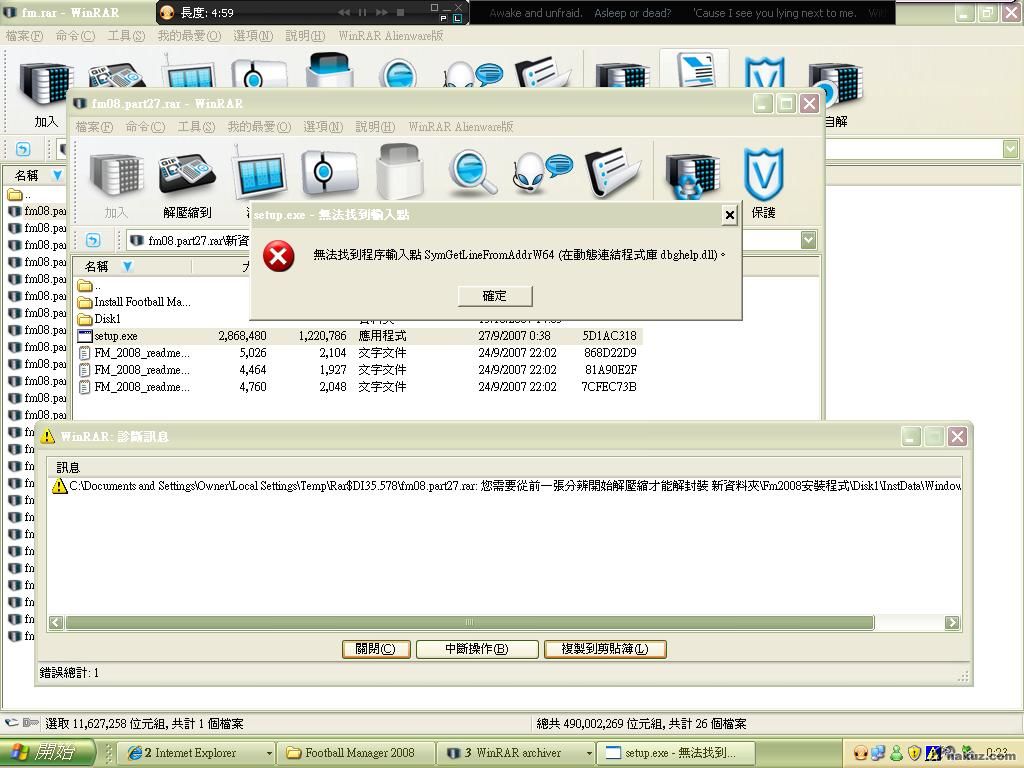Click the P button on the media player bar
This screenshot has width=1024, height=768.
tap(444, 18)
